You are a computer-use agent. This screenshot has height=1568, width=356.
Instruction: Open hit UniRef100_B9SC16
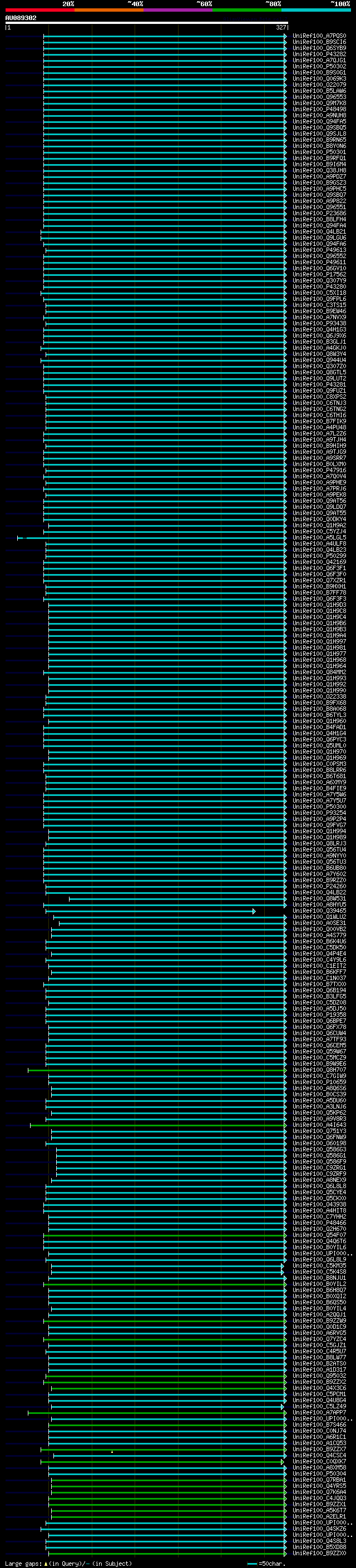319,42
